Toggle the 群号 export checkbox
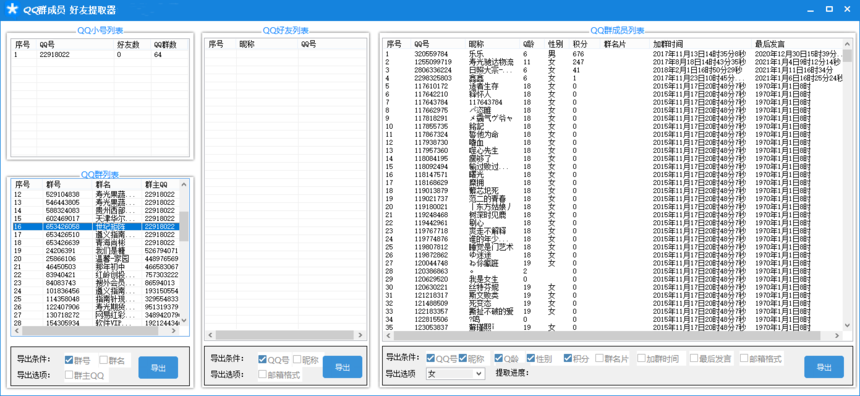Viewport: 860px width, 396px height. point(69,360)
